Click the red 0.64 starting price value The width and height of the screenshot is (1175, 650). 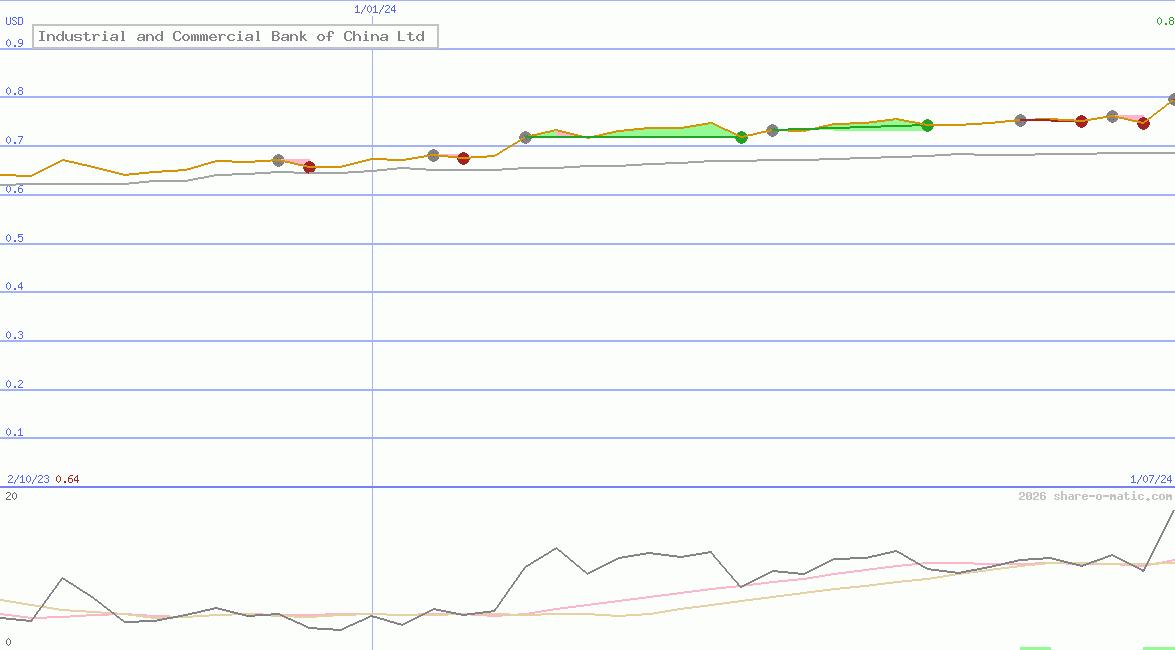point(67,479)
